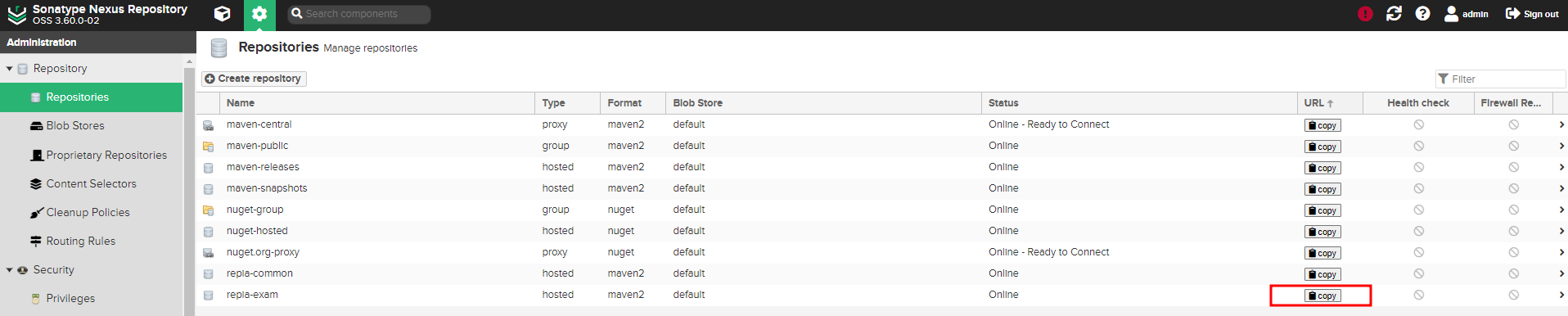Sort by Blob Store column header

(x=824, y=103)
